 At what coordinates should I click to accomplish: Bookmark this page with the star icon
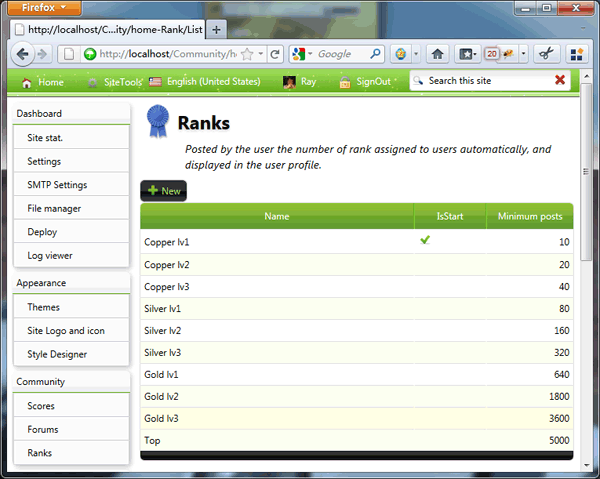[248, 54]
